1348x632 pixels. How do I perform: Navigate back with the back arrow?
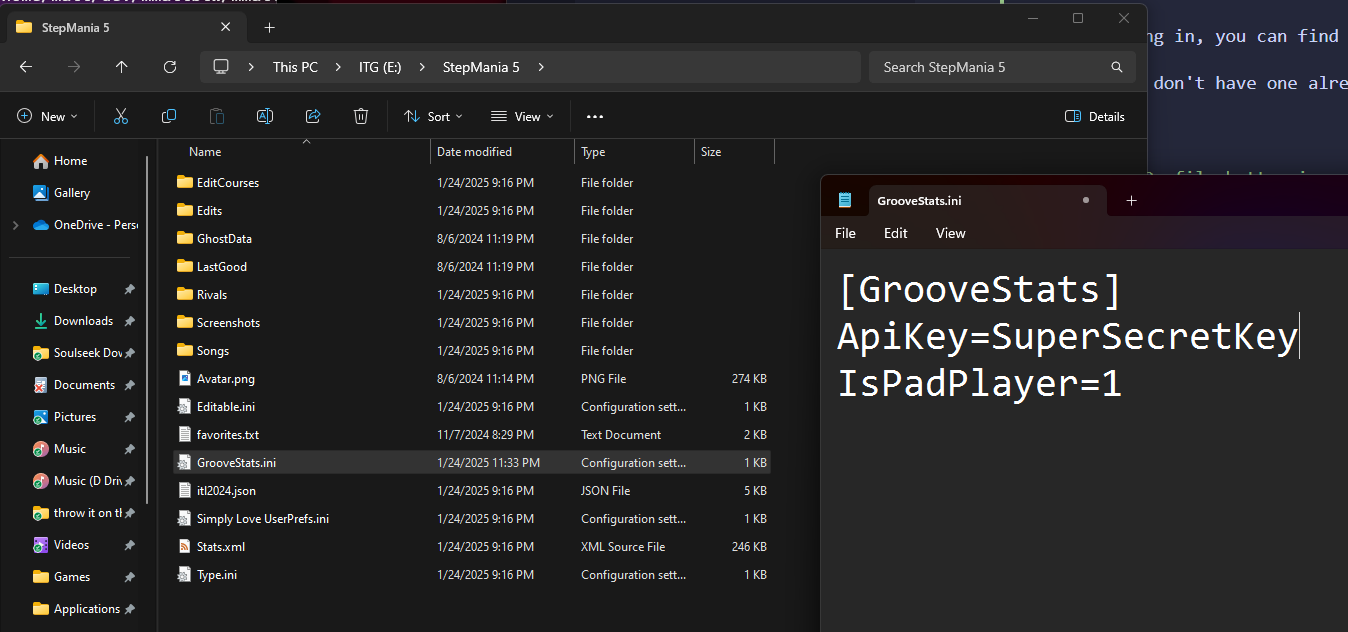point(26,67)
